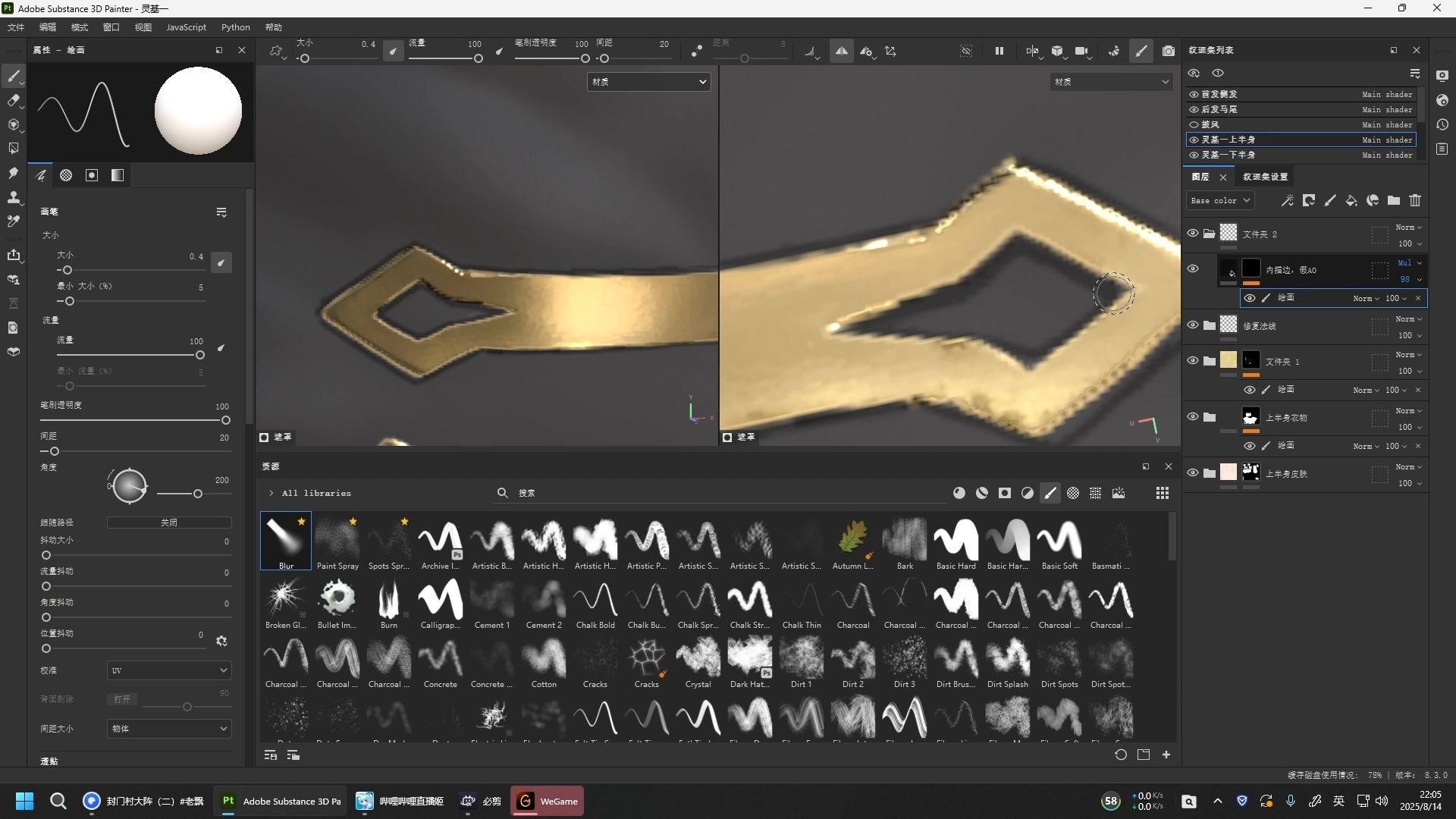Image resolution: width=1456 pixels, height=819 pixels.
Task: Toggle visibility of 披风 texture set
Action: tap(1194, 124)
